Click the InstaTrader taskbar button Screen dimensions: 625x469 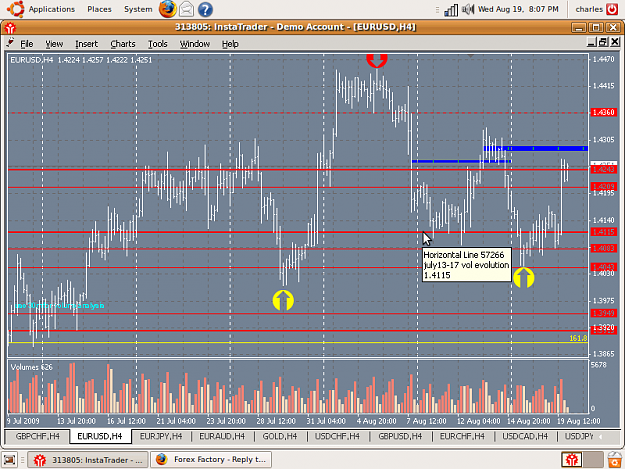[88, 460]
